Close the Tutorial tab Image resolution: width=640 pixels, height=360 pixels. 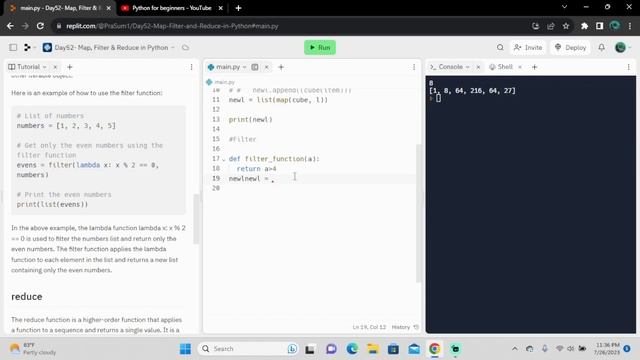point(55,67)
